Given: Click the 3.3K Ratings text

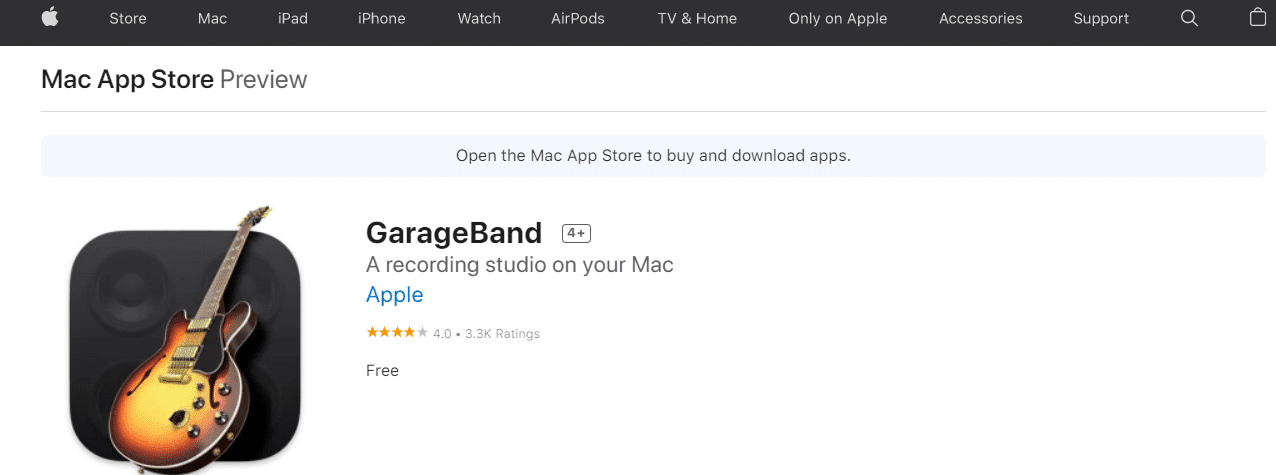Looking at the screenshot, I should [x=502, y=334].
